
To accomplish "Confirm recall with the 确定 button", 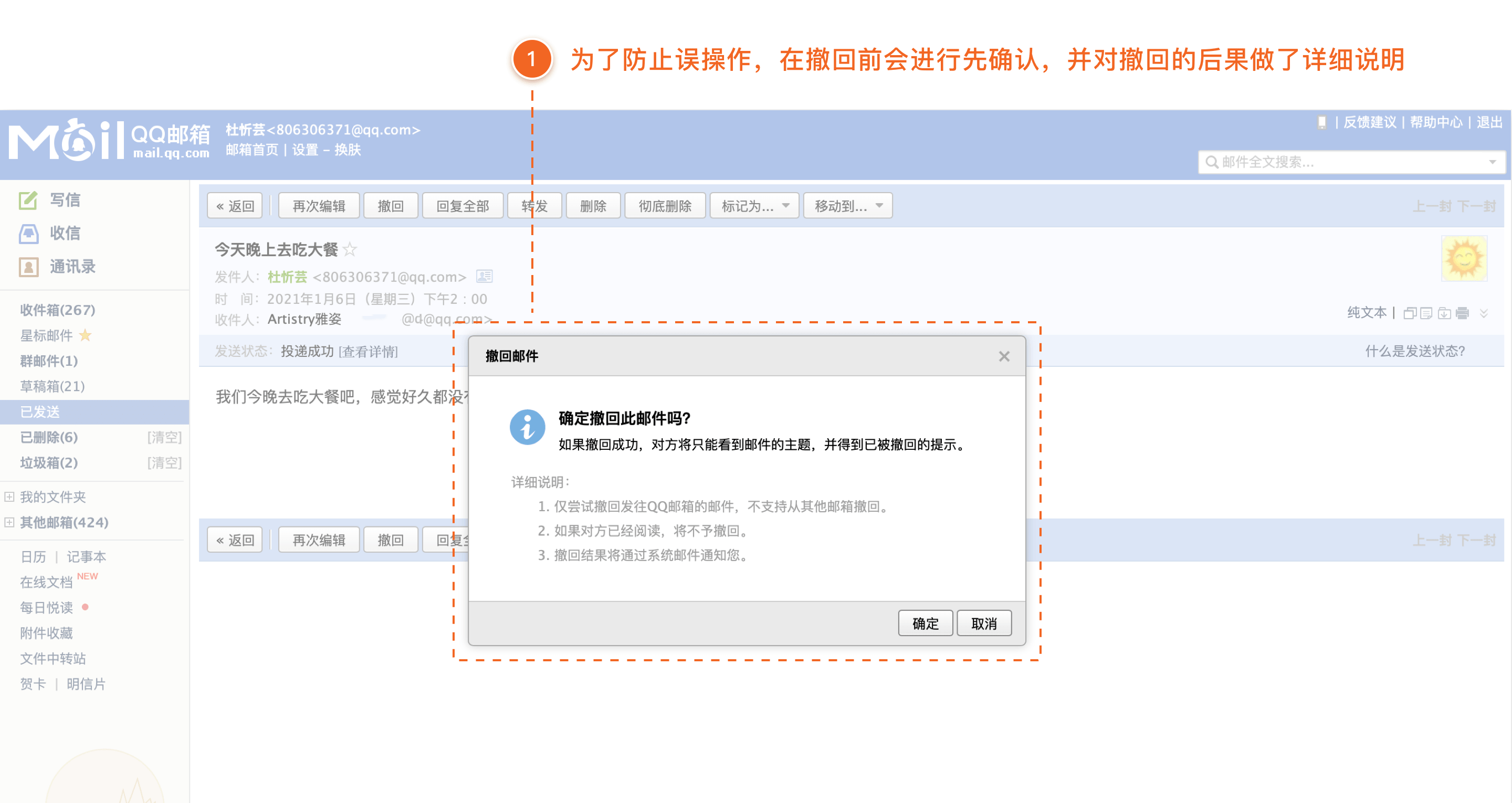I will pyautogui.click(x=925, y=624).
